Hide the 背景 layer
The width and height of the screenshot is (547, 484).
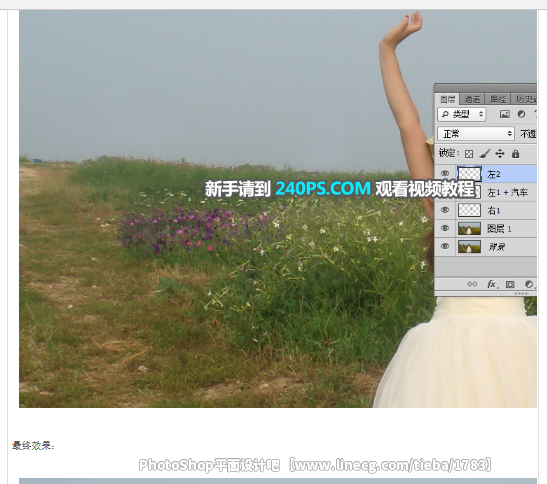(x=445, y=246)
